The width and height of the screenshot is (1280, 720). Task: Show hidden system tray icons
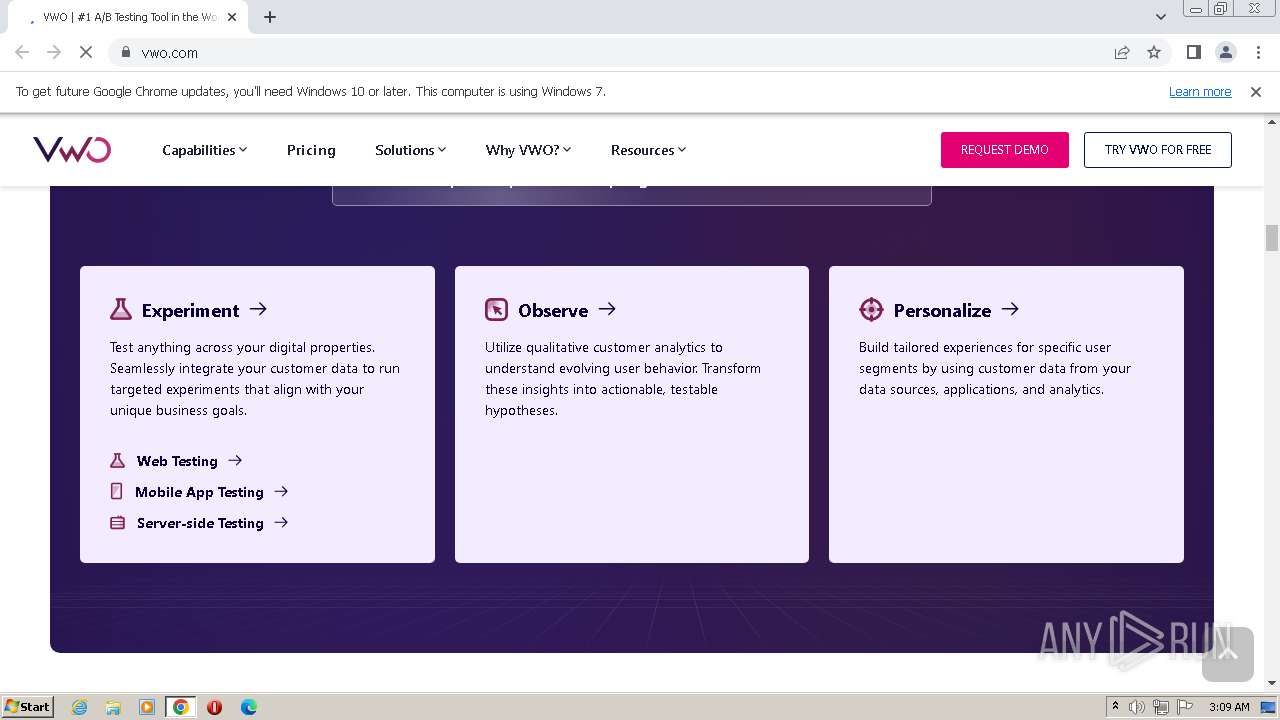1116,707
